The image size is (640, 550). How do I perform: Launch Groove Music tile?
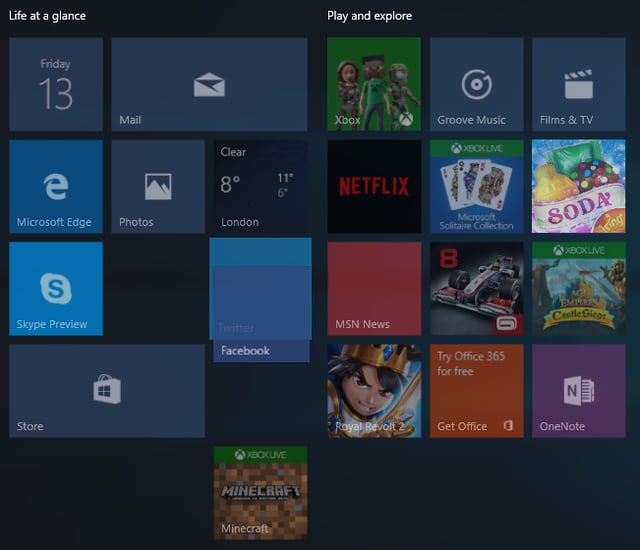[x=477, y=84]
